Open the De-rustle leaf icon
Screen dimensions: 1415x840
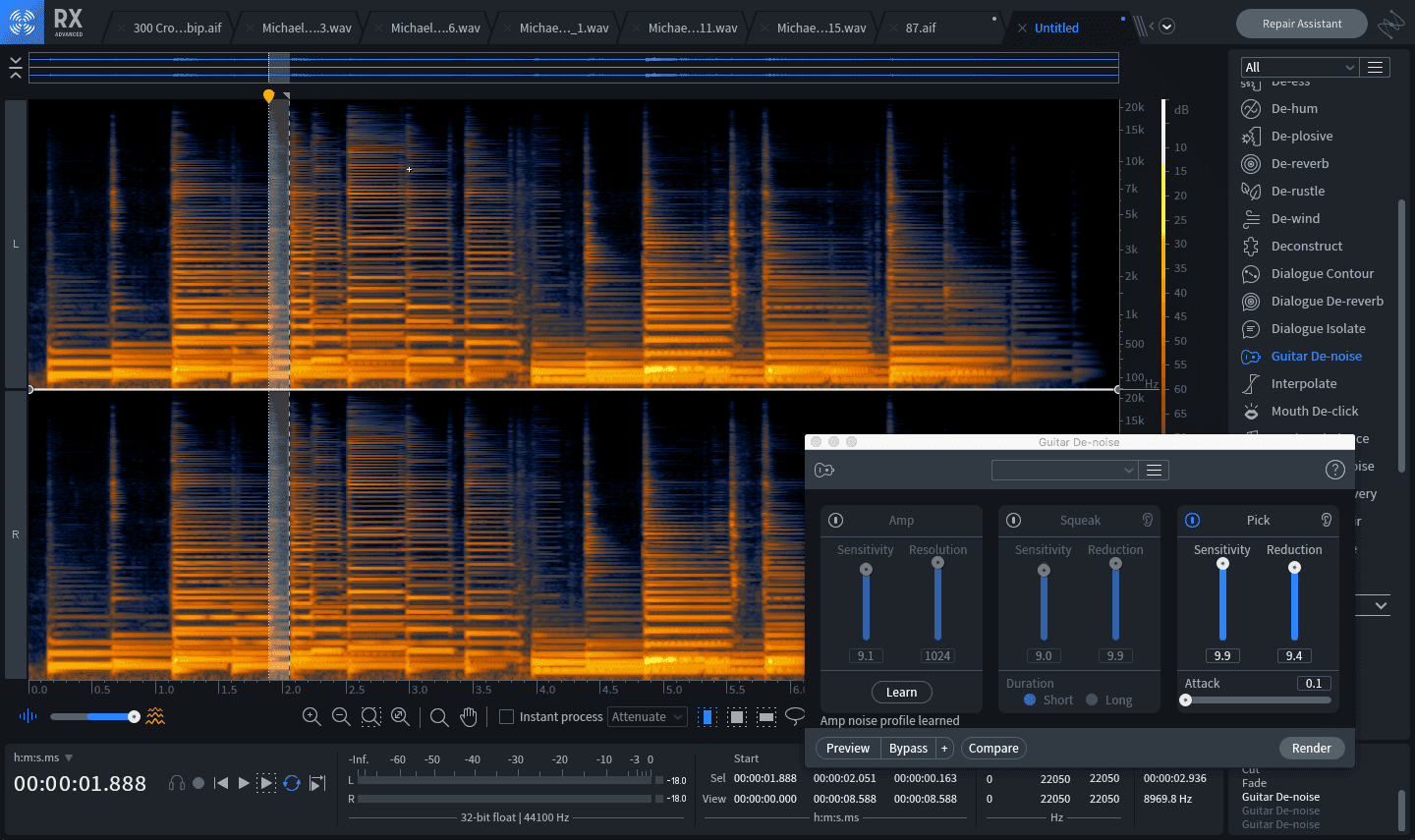point(1251,192)
